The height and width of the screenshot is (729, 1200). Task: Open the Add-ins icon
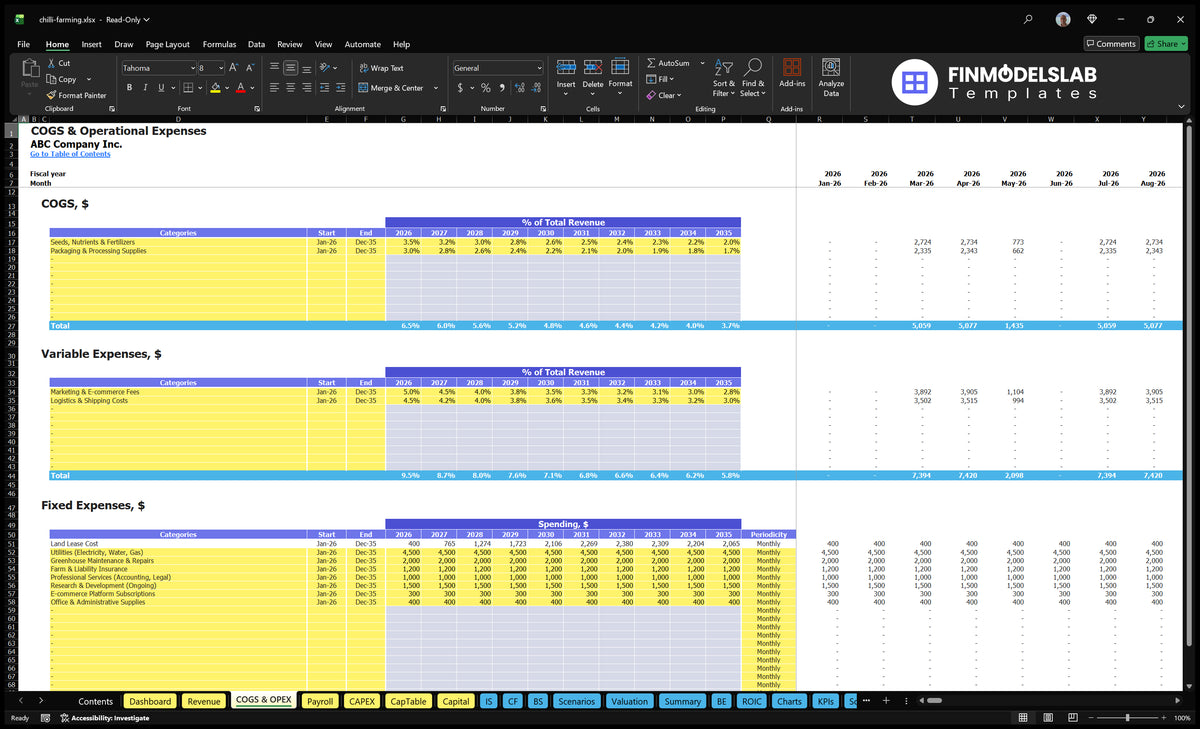792,67
